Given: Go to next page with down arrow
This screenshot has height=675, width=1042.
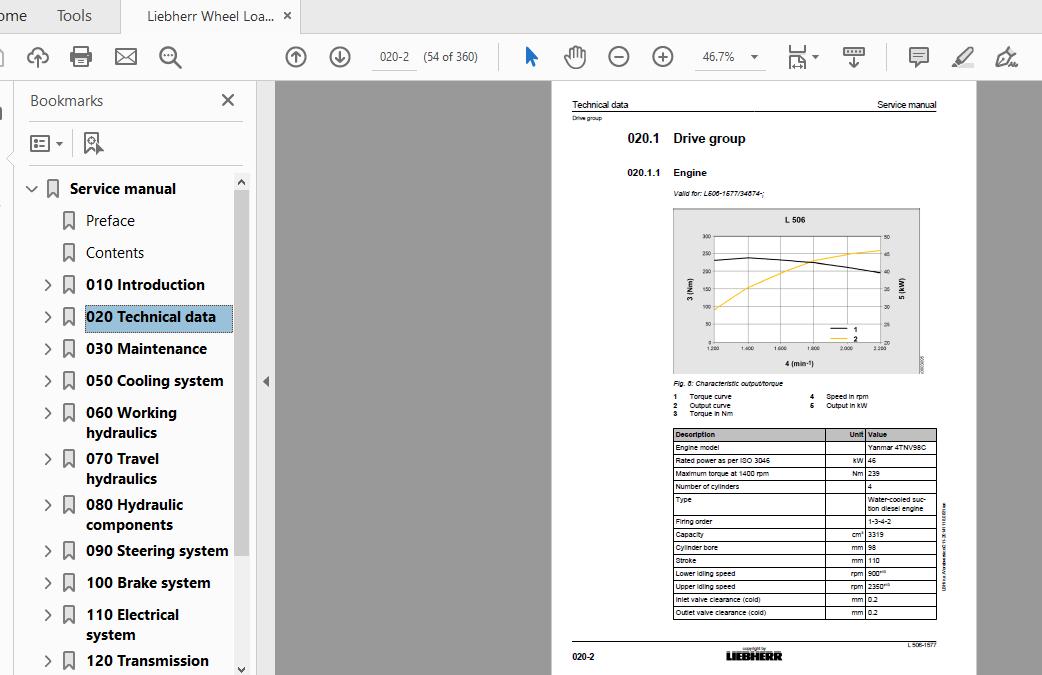Looking at the screenshot, I should [340, 57].
